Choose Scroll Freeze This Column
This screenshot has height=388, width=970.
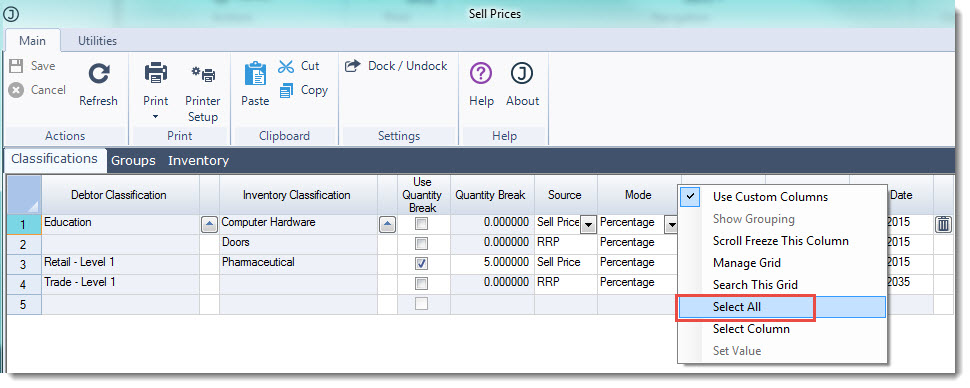click(x=782, y=241)
